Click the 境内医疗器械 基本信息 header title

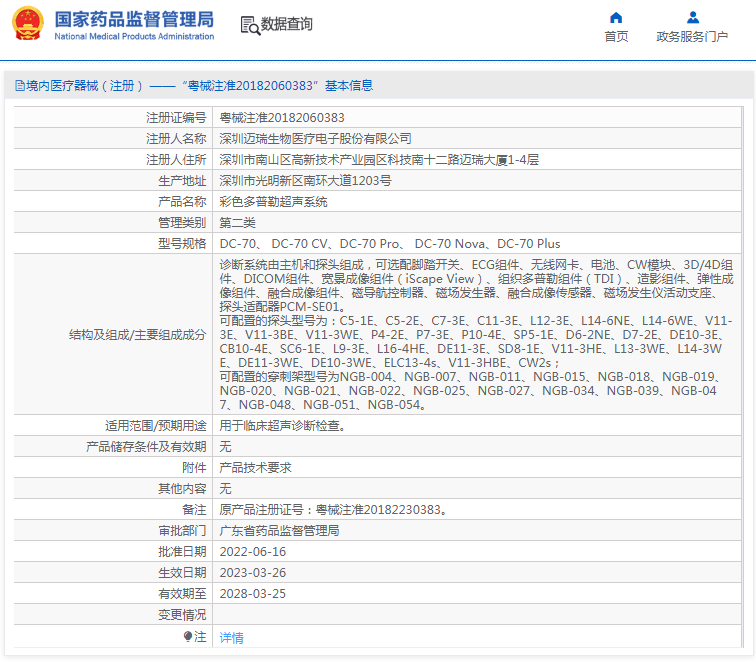point(199,86)
